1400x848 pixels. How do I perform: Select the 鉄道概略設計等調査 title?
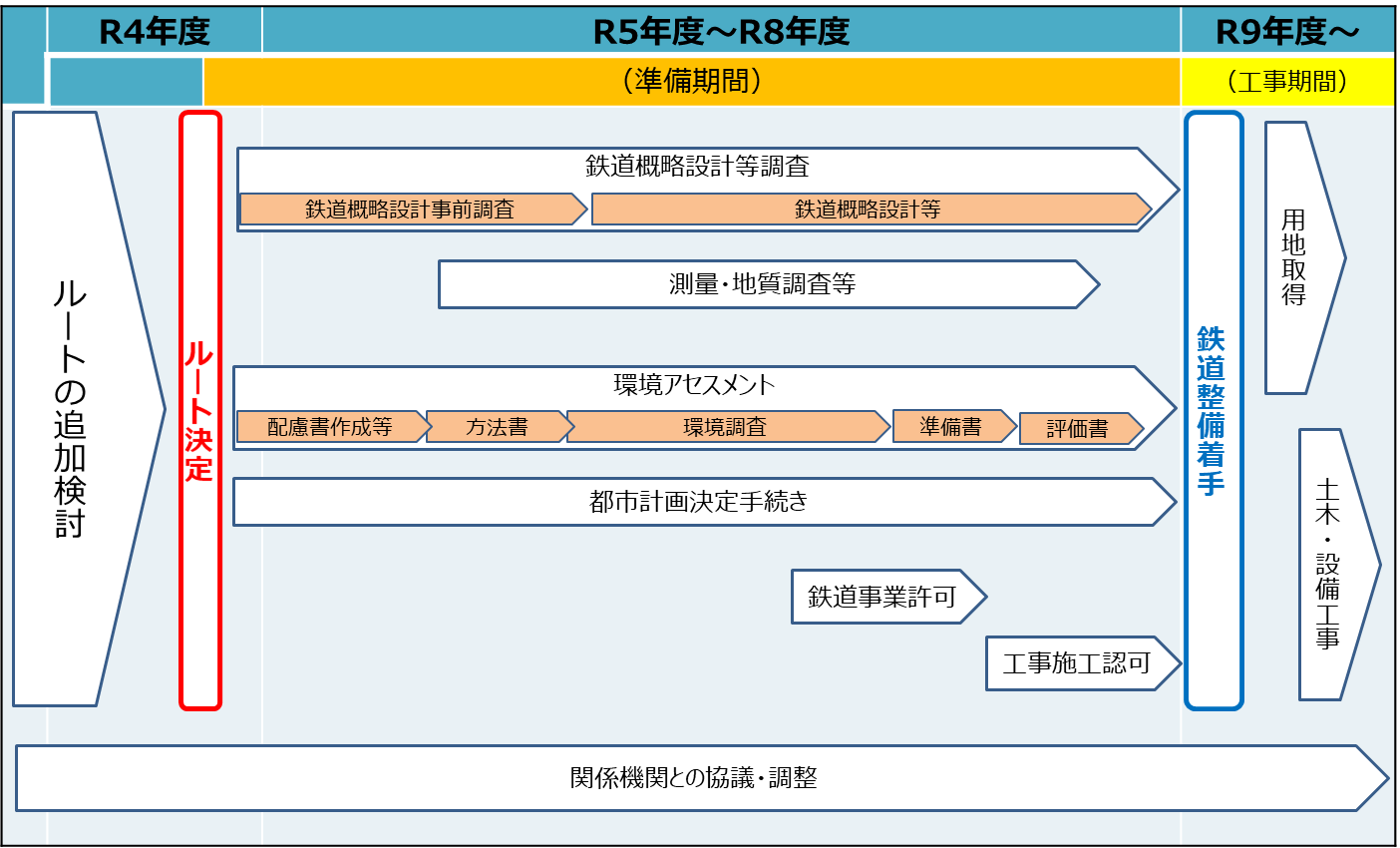697,167
